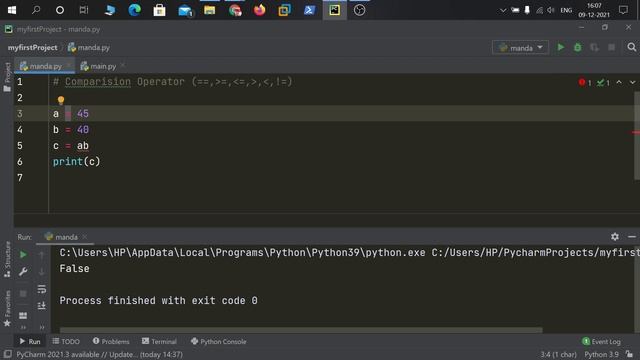Open Search Everywhere magnifier icon
The width and height of the screenshot is (640, 360).
(631, 47)
